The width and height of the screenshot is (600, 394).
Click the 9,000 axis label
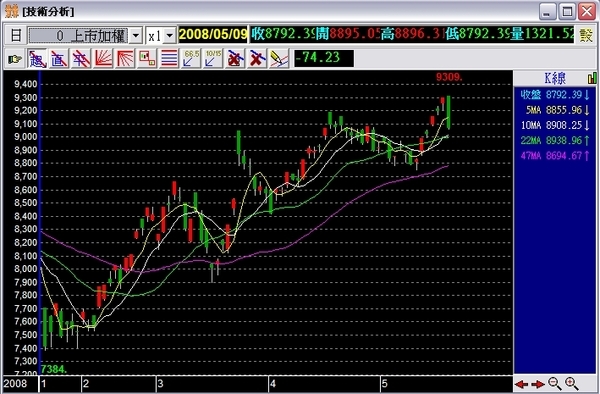tap(25, 137)
